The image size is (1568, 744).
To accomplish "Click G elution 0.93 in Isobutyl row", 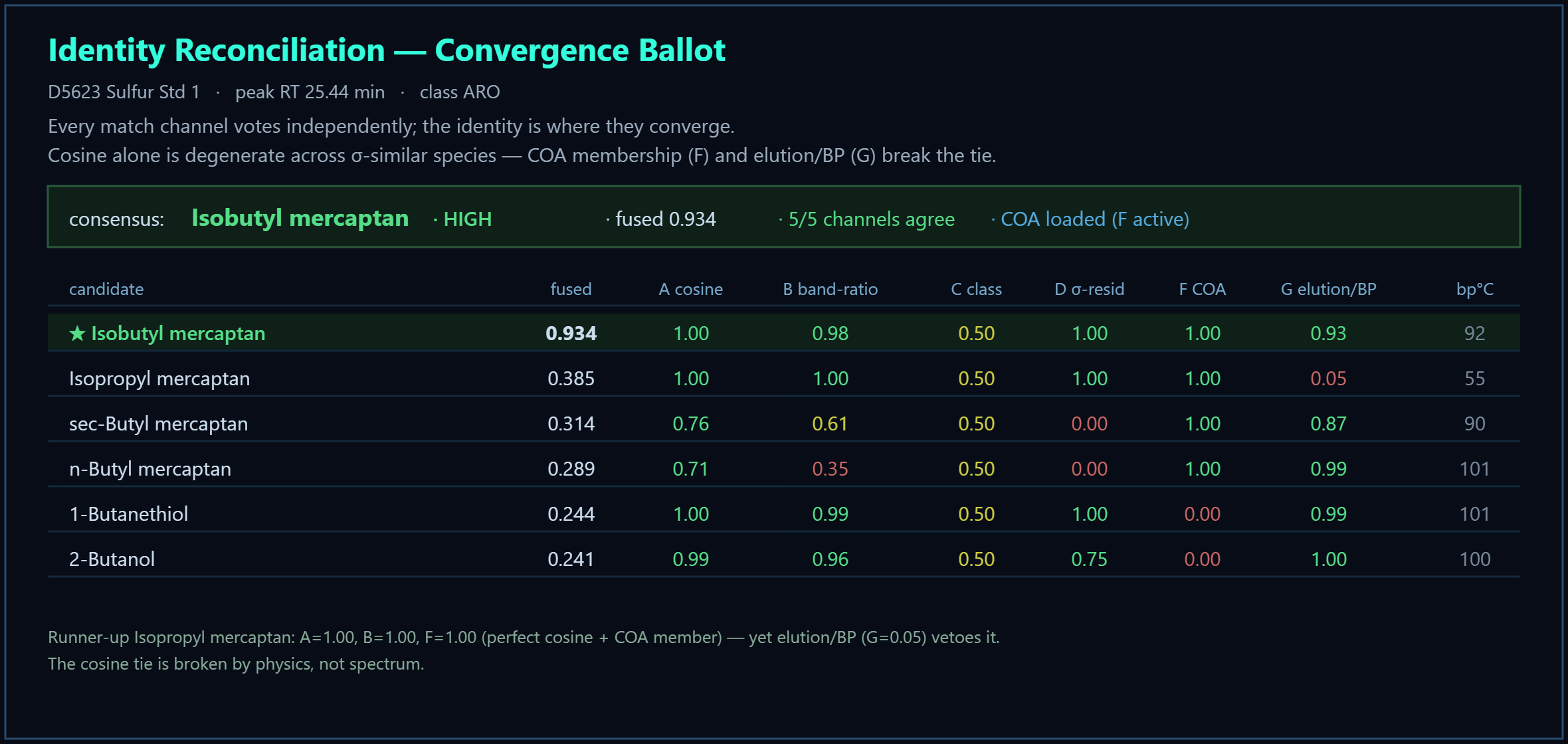I will coord(1328,333).
